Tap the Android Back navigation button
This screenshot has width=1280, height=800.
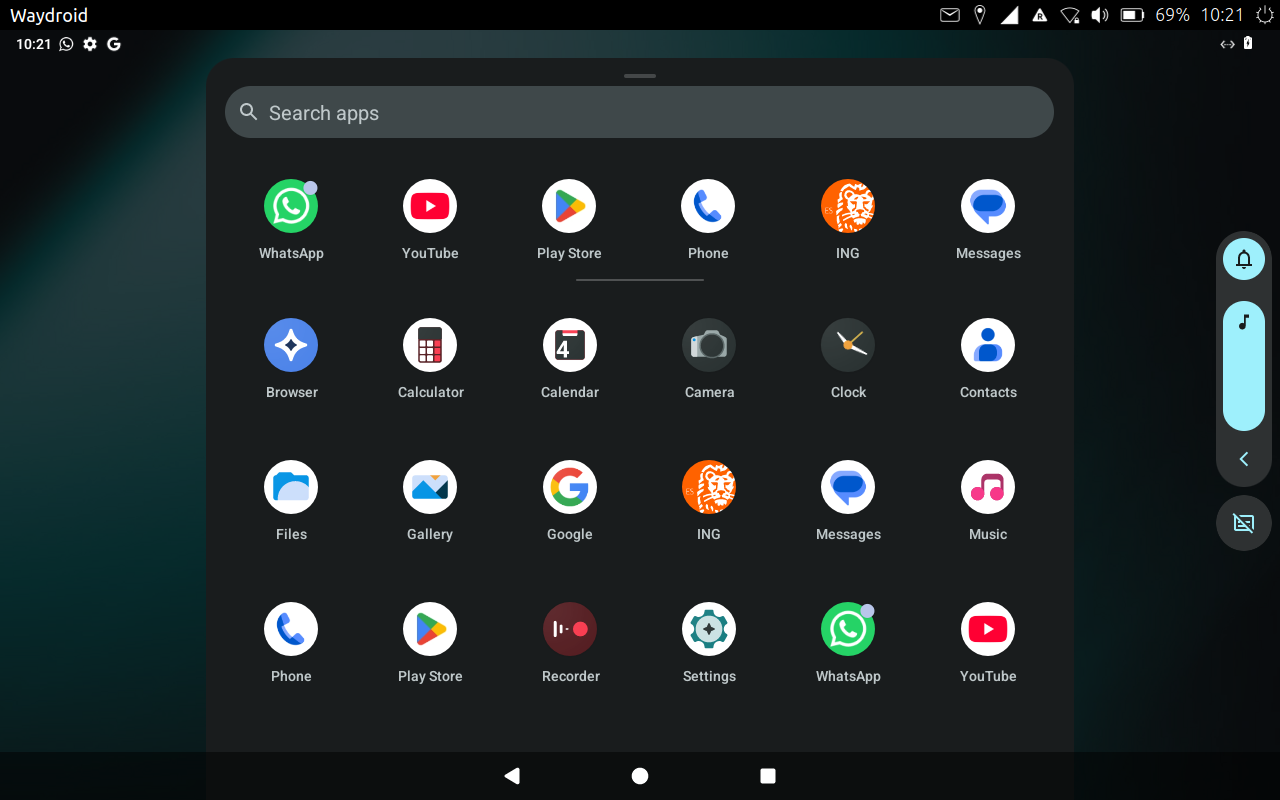coord(512,776)
